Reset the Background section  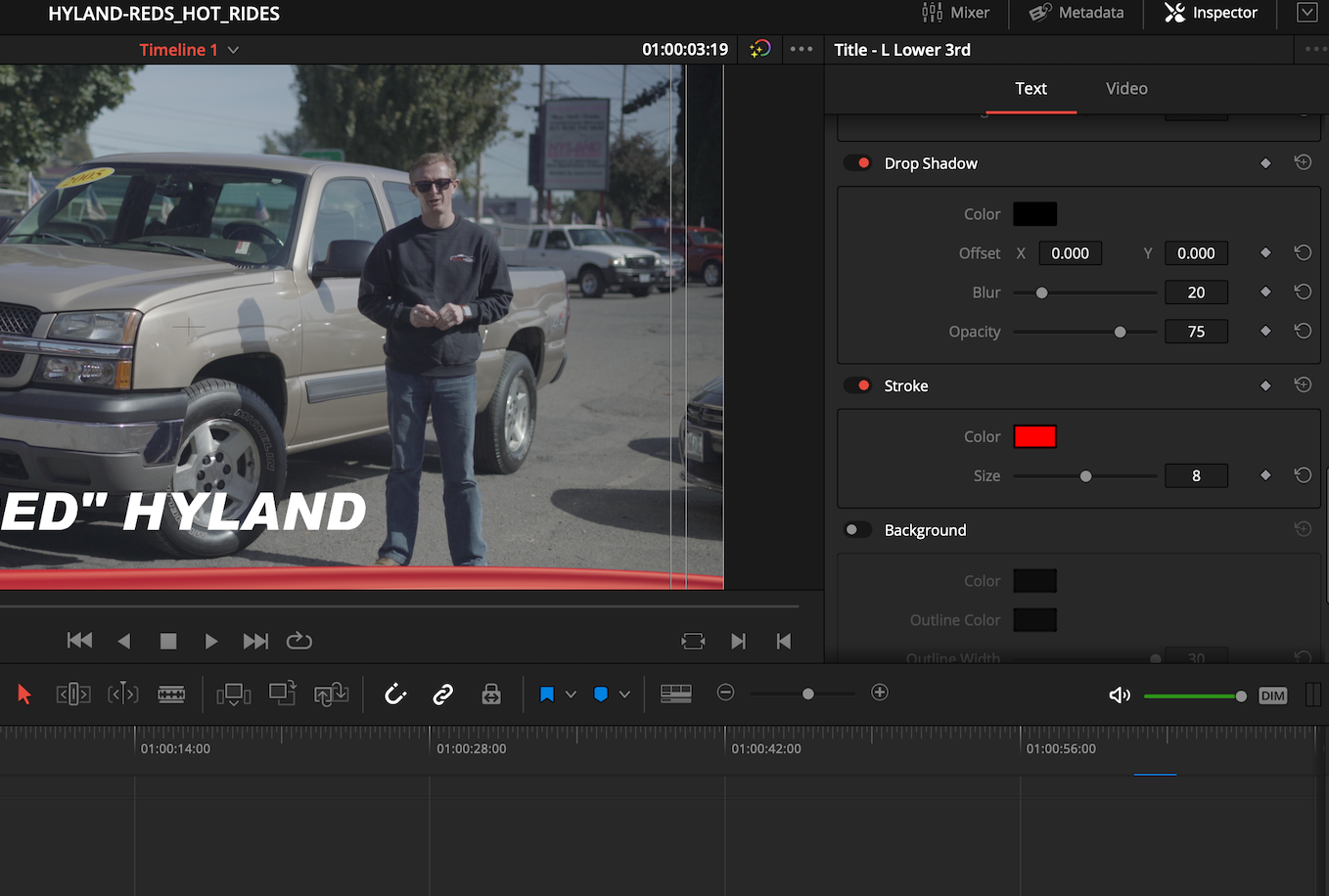(x=1303, y=529)
